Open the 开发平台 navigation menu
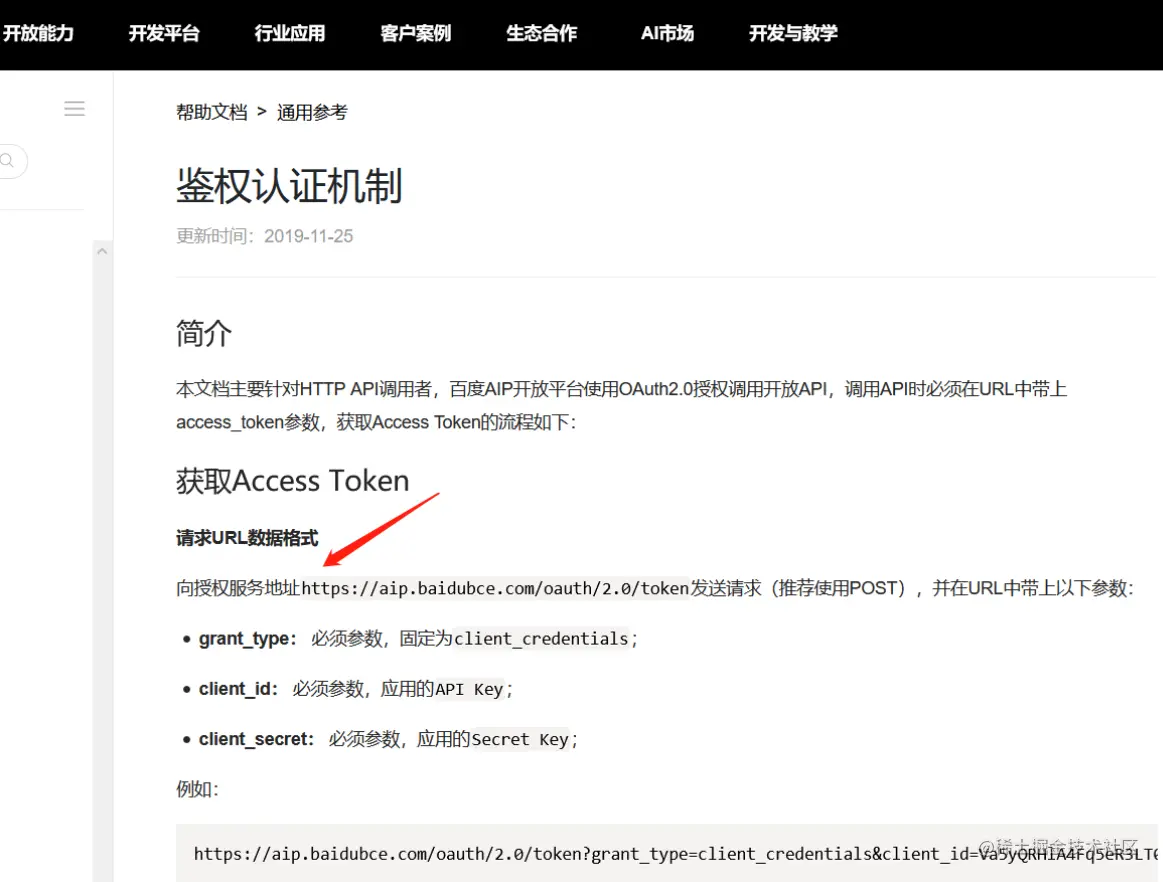This screenshot has width=1163, height=882. click(164, 33)
